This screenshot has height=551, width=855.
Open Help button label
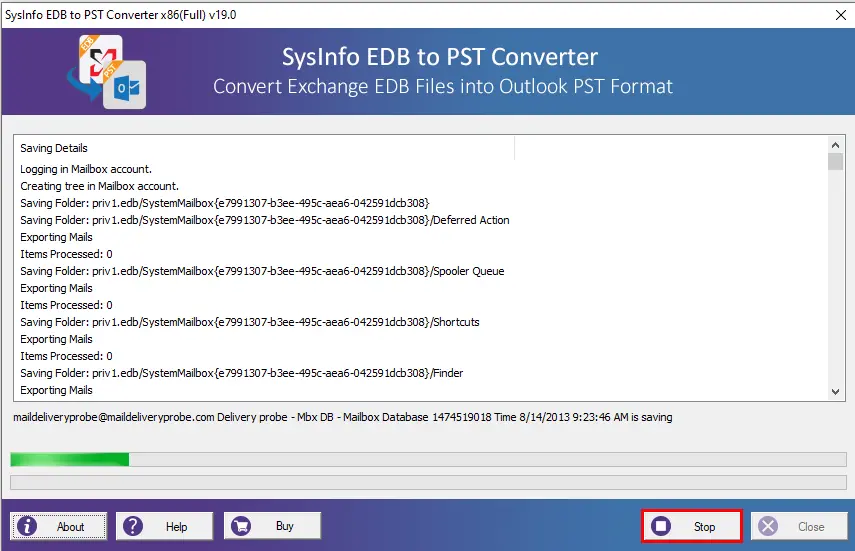(177, 526)
